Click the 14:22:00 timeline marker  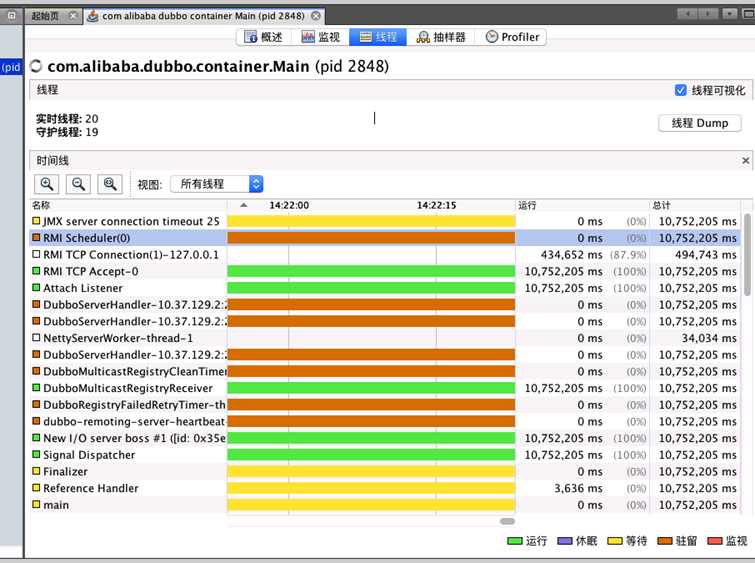[289, 205]
